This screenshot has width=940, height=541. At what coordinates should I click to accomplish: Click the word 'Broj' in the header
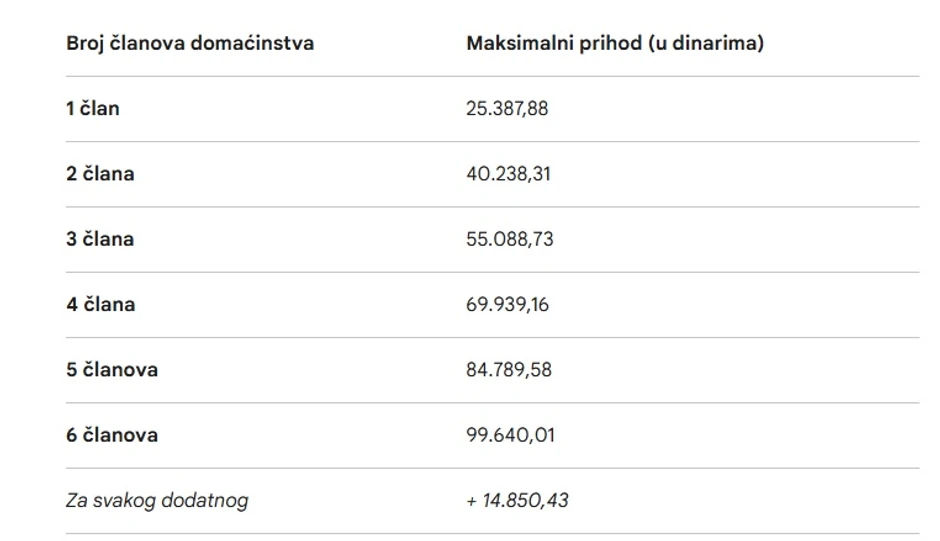pos(86,44)
